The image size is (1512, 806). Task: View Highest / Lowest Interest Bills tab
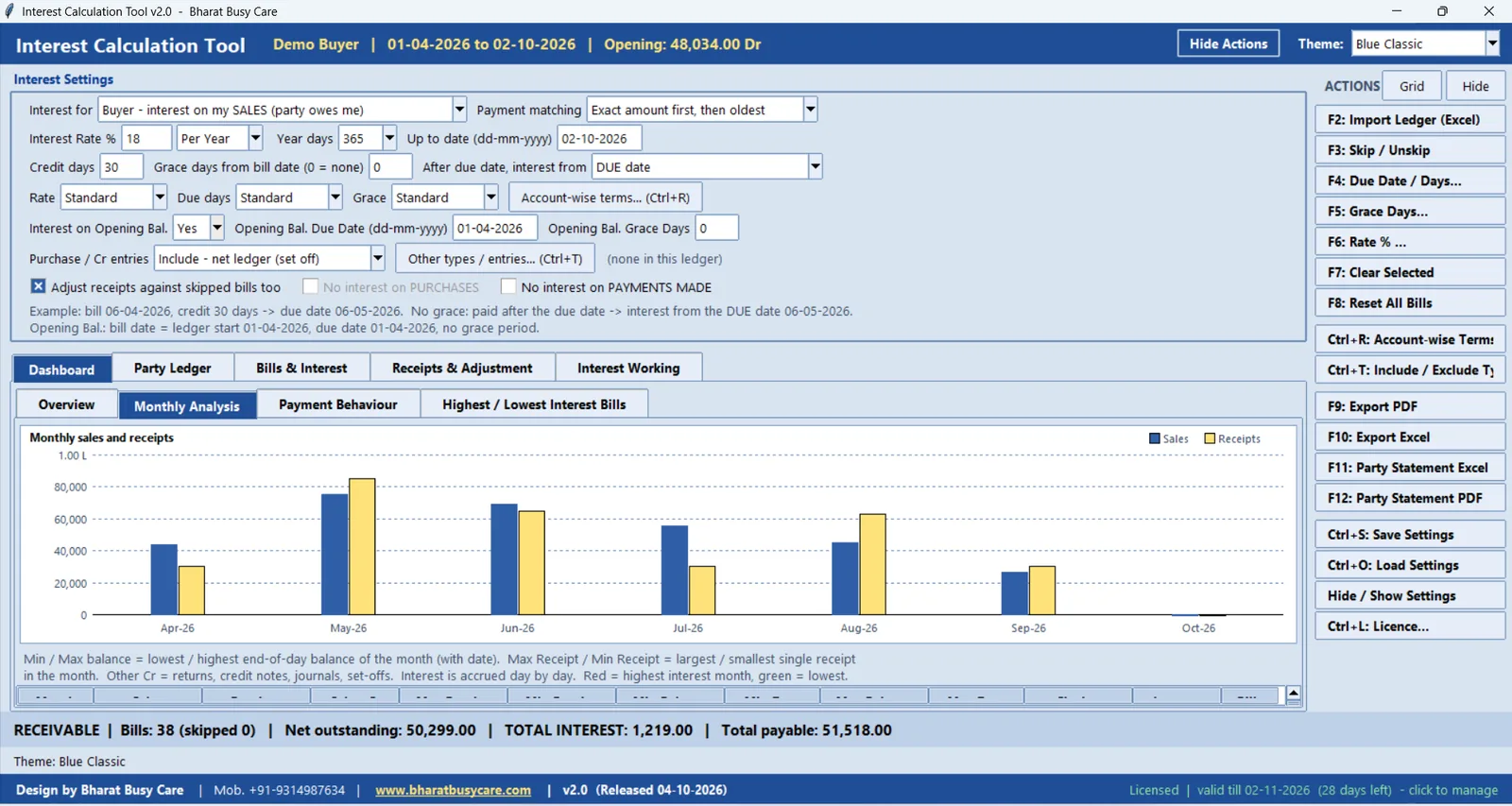tap(534, 404)
